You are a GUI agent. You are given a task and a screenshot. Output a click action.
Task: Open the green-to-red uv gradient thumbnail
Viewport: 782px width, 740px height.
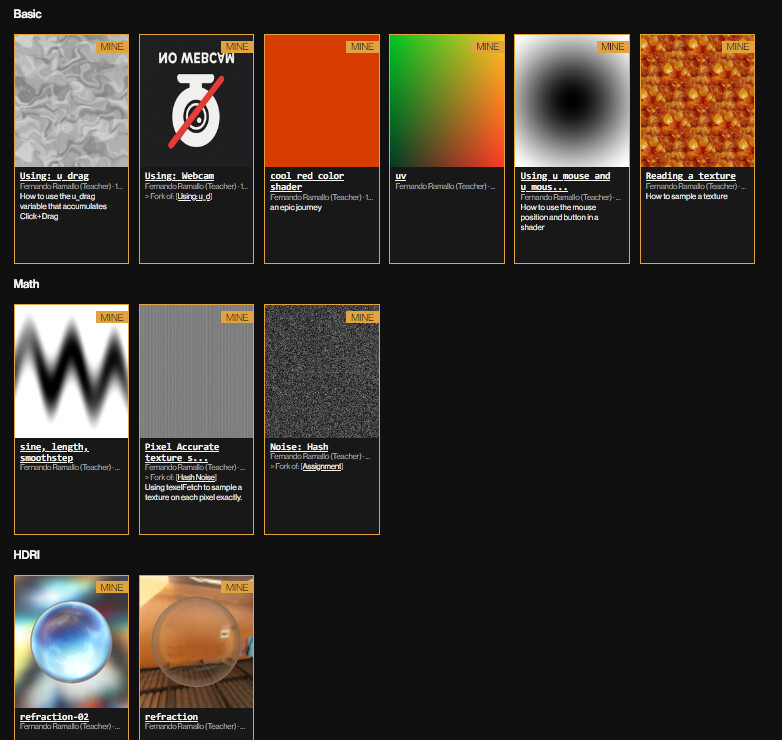(447, 101)
